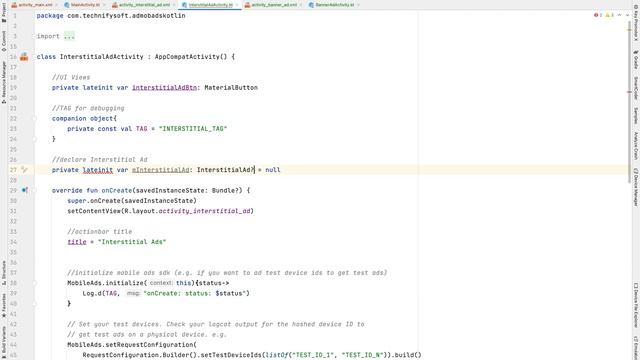Image resolution: width=640 pixels, height=360 pixels.
Task: Open the Resource Manager panel
Action: click(4, 82)
